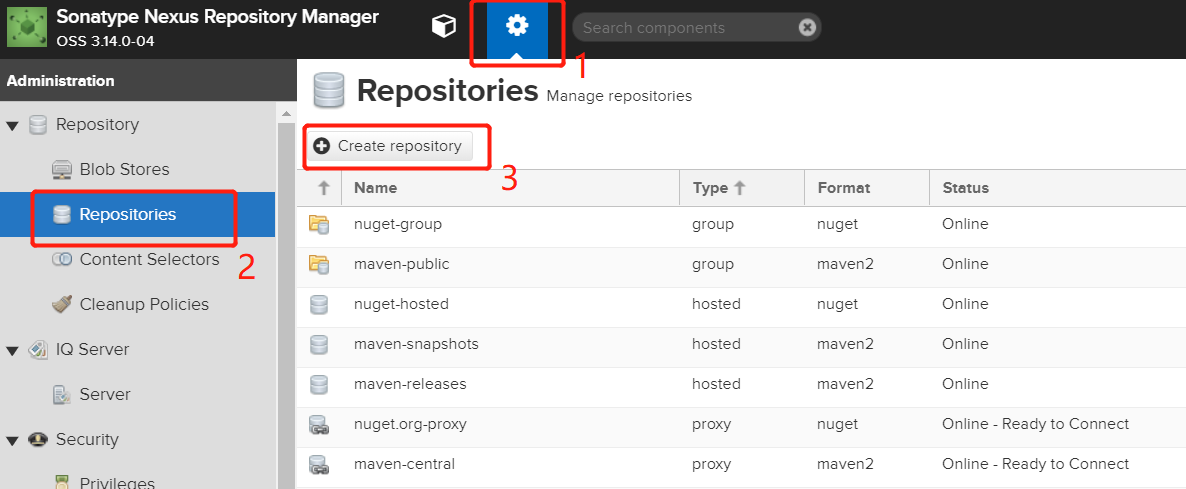Click the Repositories heading database icon
1186x489 pixels.
coord(328,91)
